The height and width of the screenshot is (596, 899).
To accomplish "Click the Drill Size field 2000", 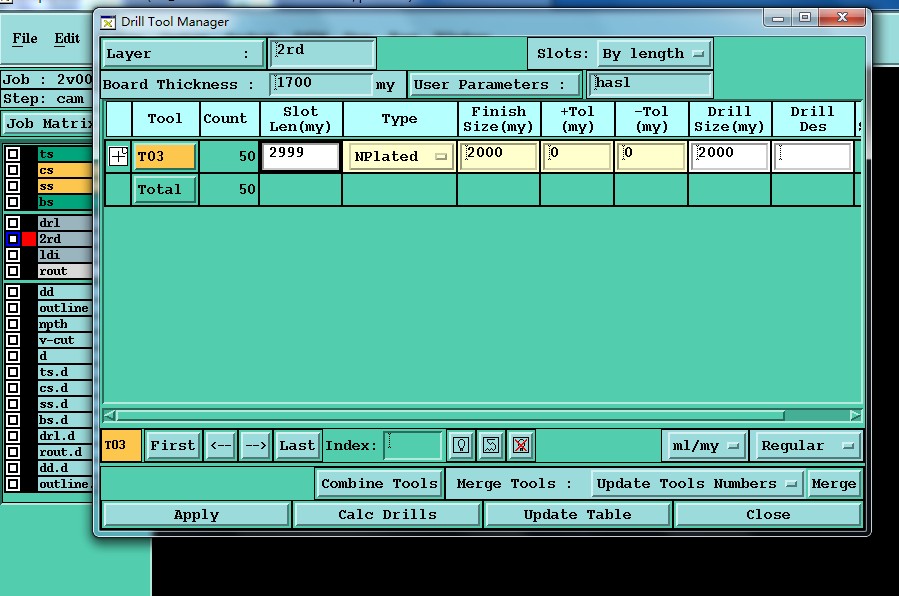I will (729, 156).
